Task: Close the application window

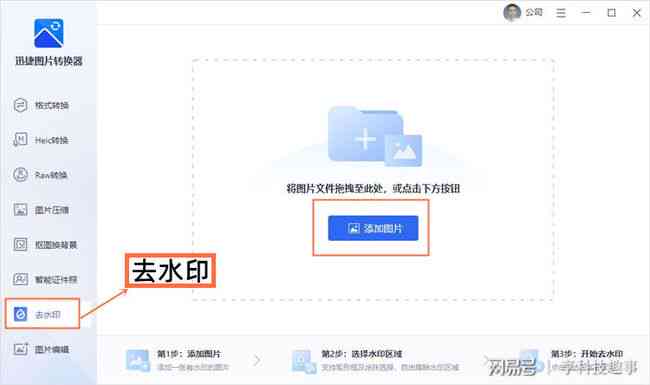Action: pyautogui.click(x=637, y=13)
